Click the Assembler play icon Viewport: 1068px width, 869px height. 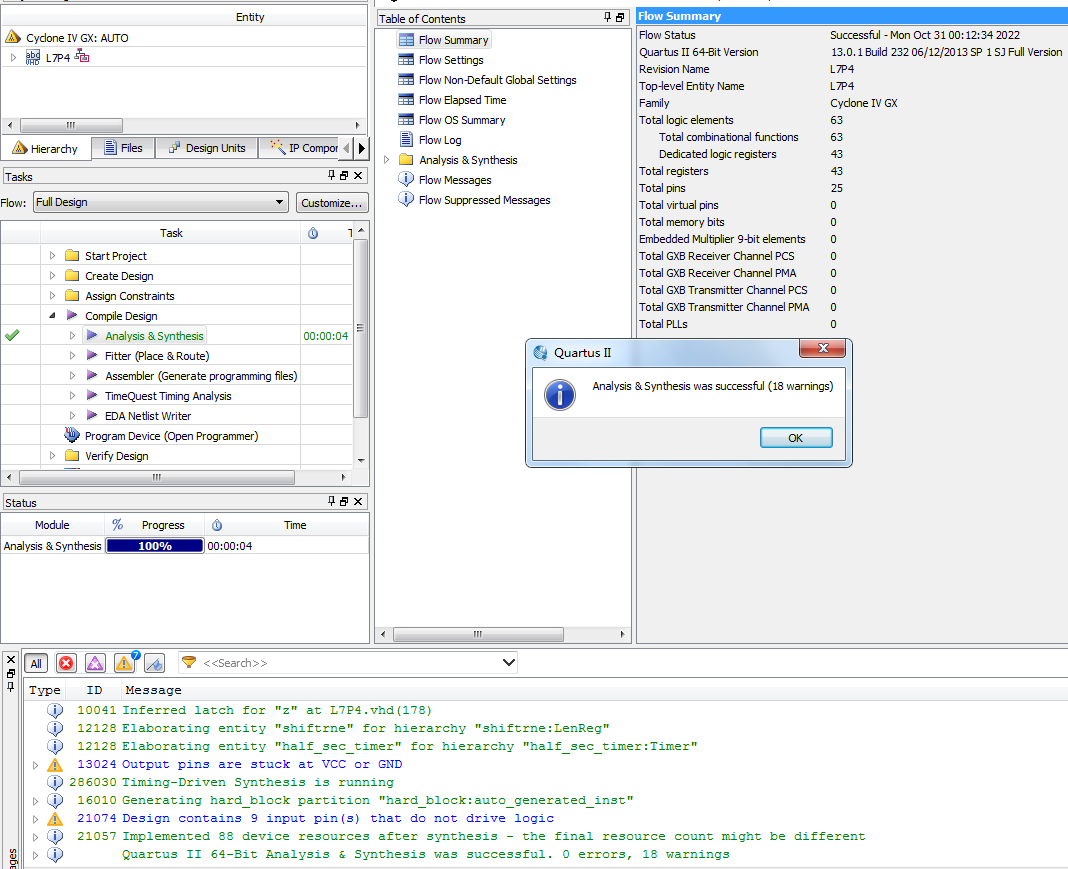click(92, 375)
